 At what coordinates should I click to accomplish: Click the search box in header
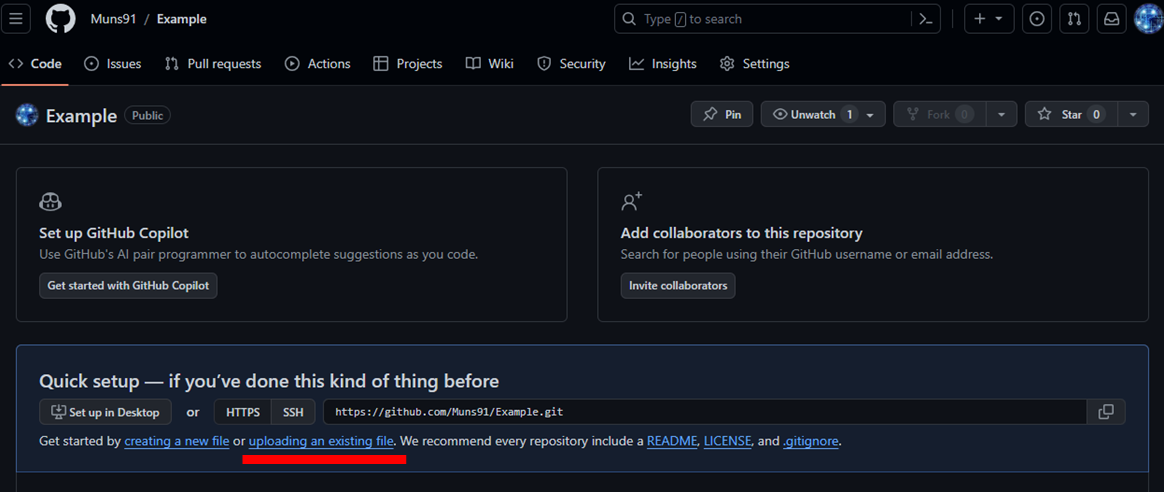coord(762,19)
